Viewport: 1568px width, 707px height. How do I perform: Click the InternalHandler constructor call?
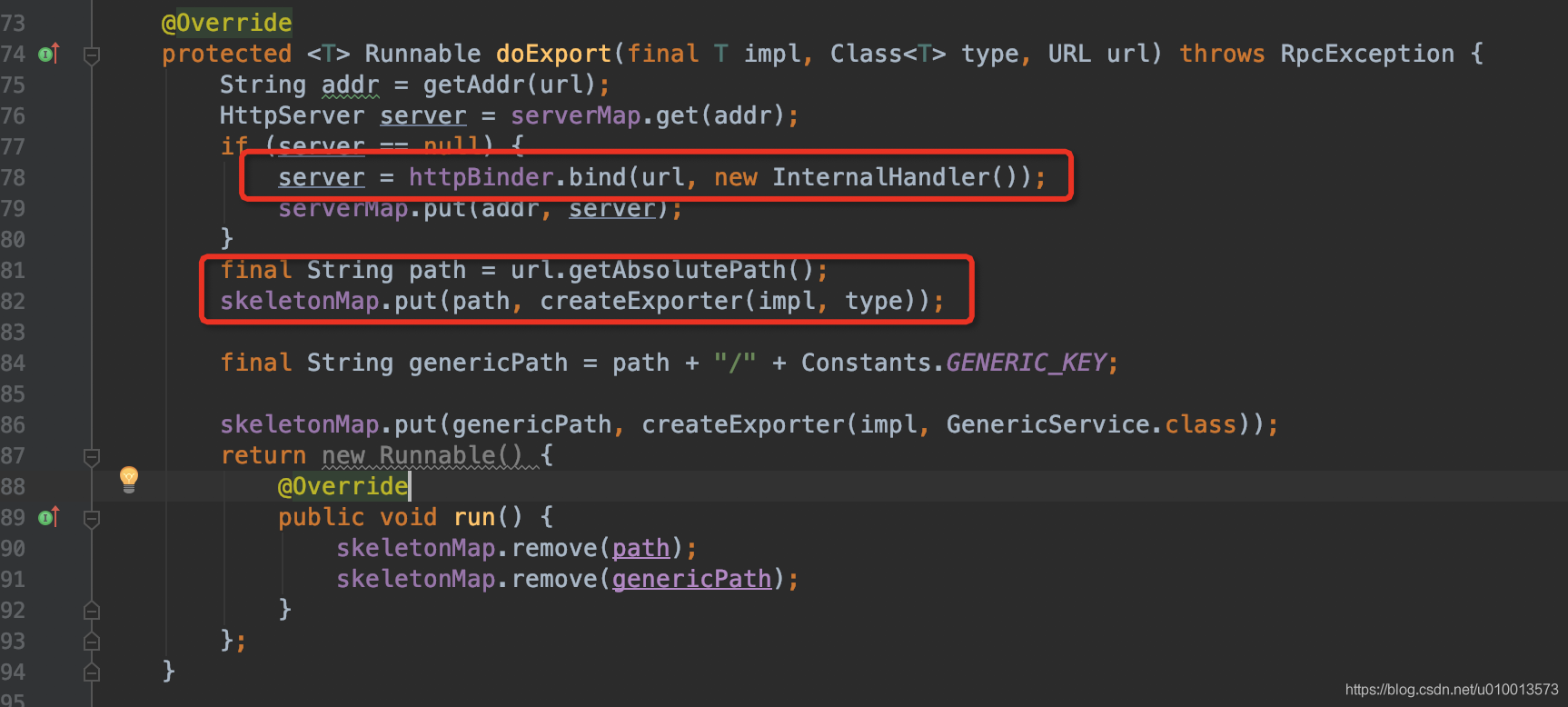tap(880, 177)
